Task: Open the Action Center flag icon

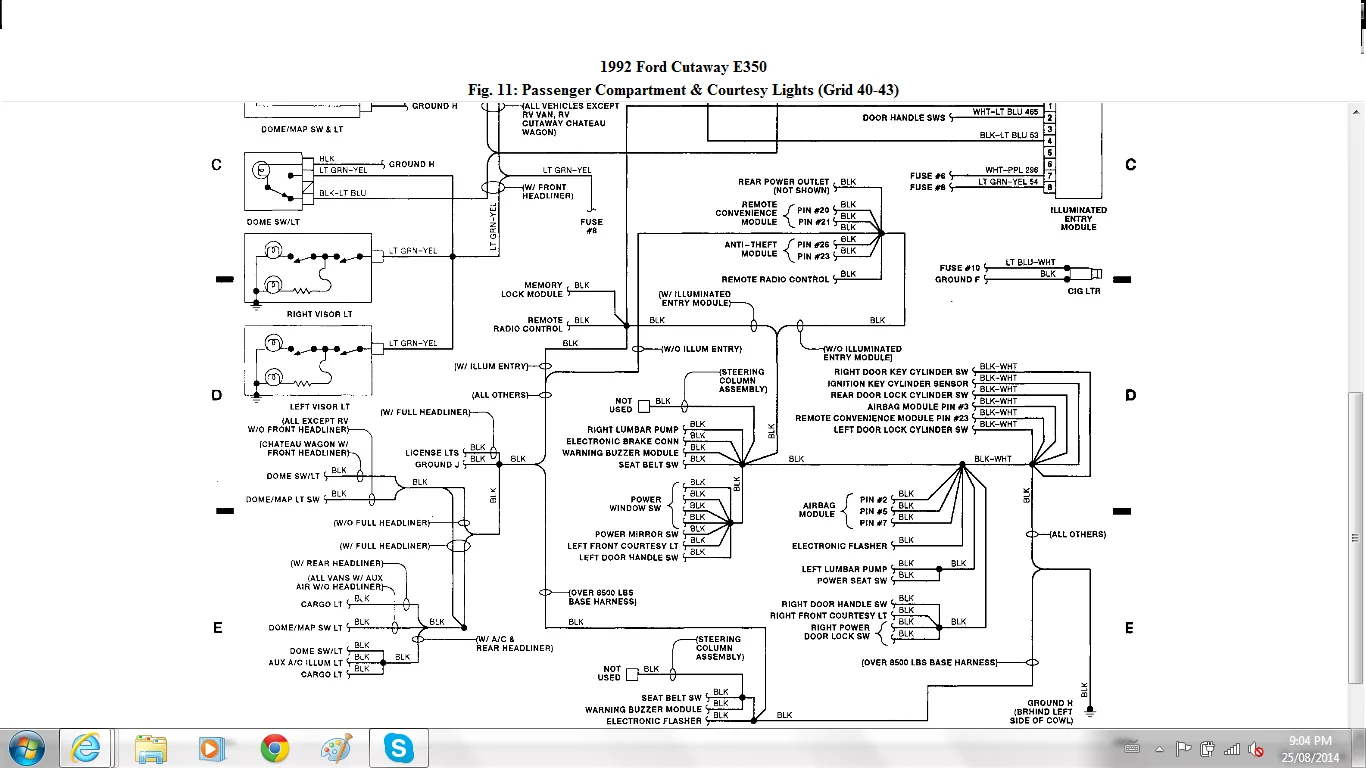Action: point(1184,748)
